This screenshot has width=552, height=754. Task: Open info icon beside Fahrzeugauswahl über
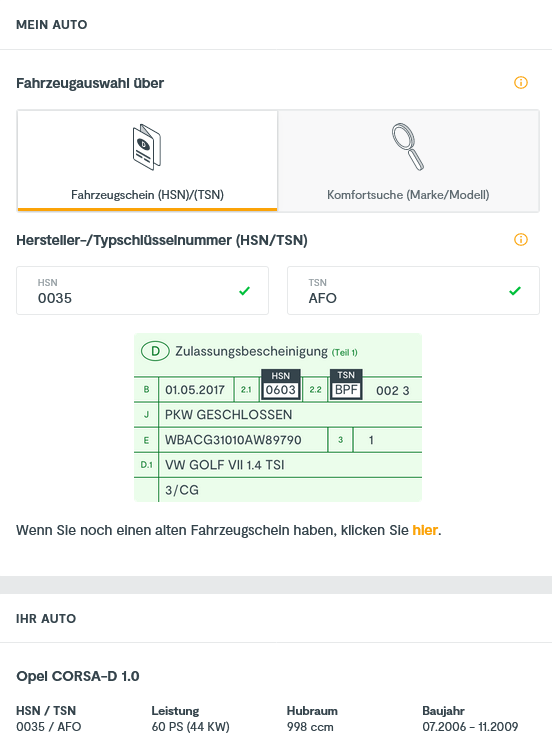coord(521,83)
